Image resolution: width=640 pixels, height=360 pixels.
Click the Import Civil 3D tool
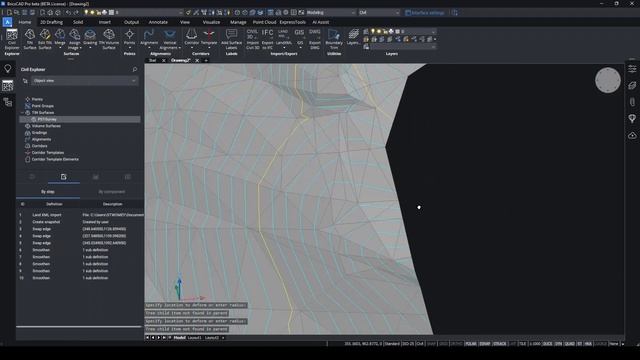[x=252, y=39]
